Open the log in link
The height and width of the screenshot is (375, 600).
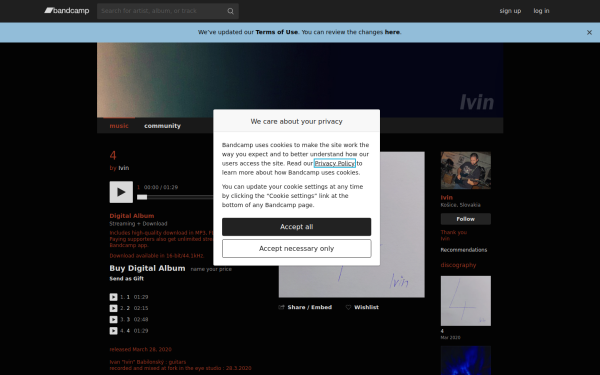tap(541, 11)
